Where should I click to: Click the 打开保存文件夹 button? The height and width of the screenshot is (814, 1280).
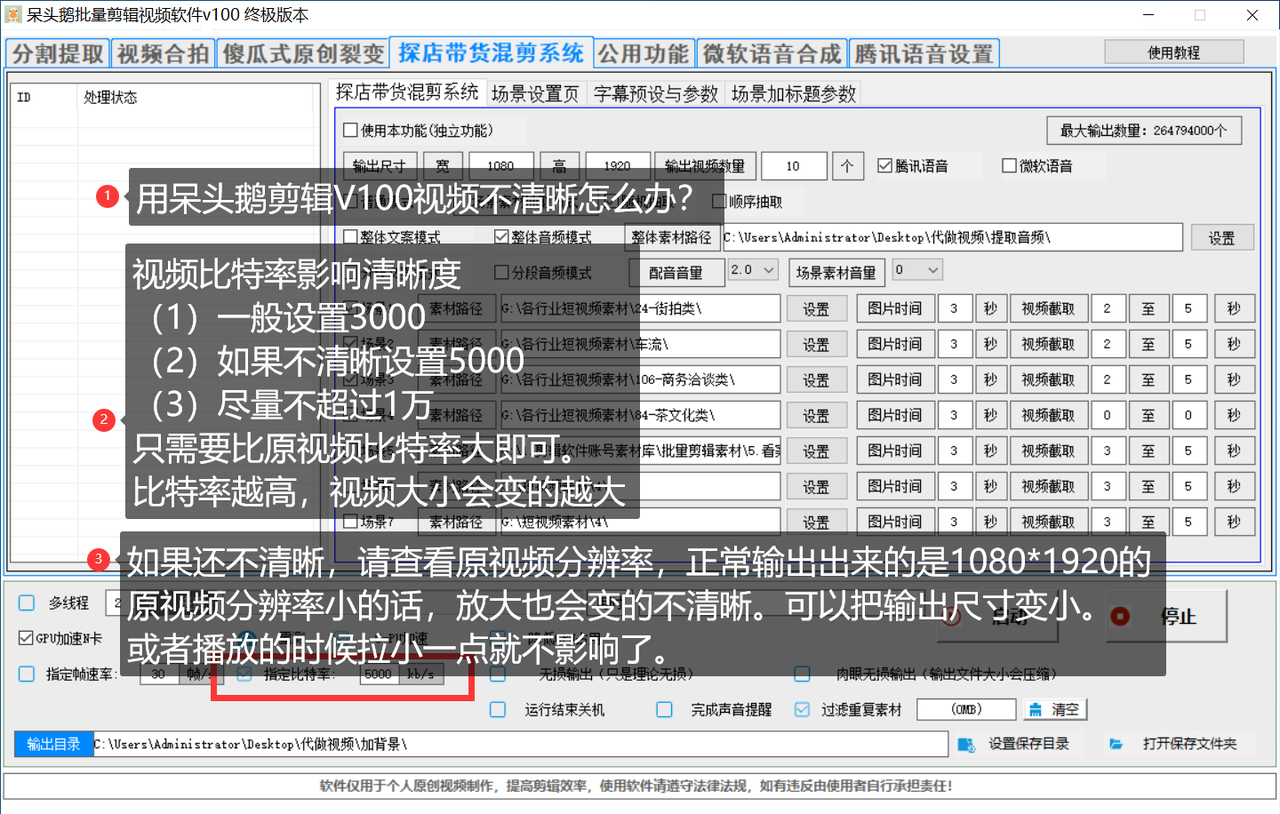click(1179, 745)
